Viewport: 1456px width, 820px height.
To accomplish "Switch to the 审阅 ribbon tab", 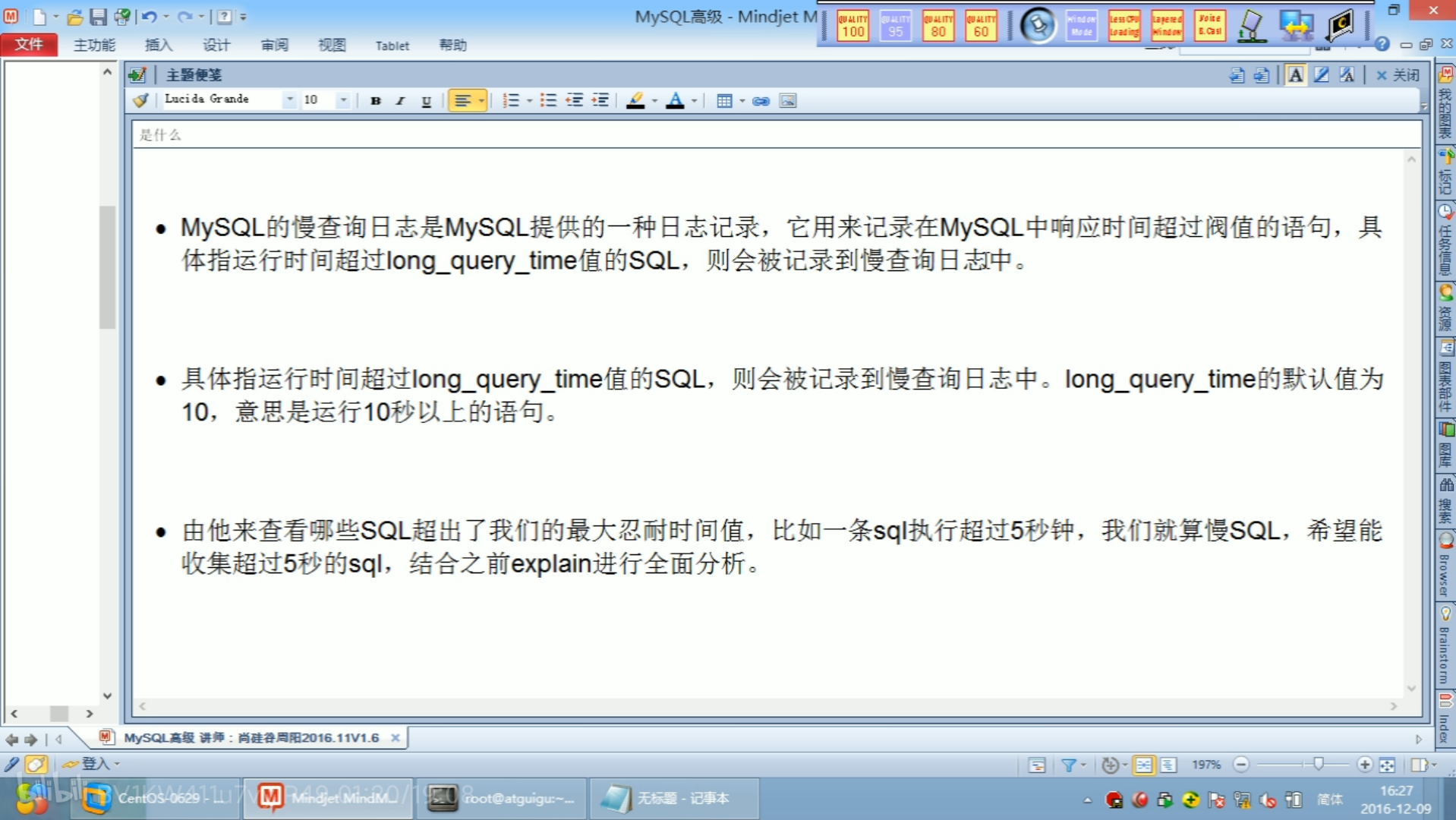I will [x=274, y=45].
